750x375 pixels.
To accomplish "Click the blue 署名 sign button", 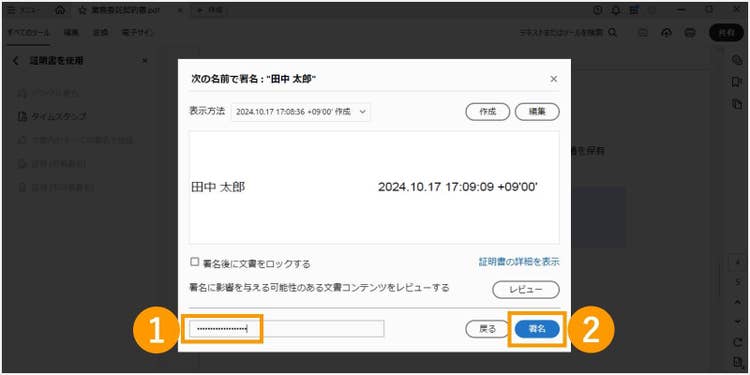I will tap(537, 329).
